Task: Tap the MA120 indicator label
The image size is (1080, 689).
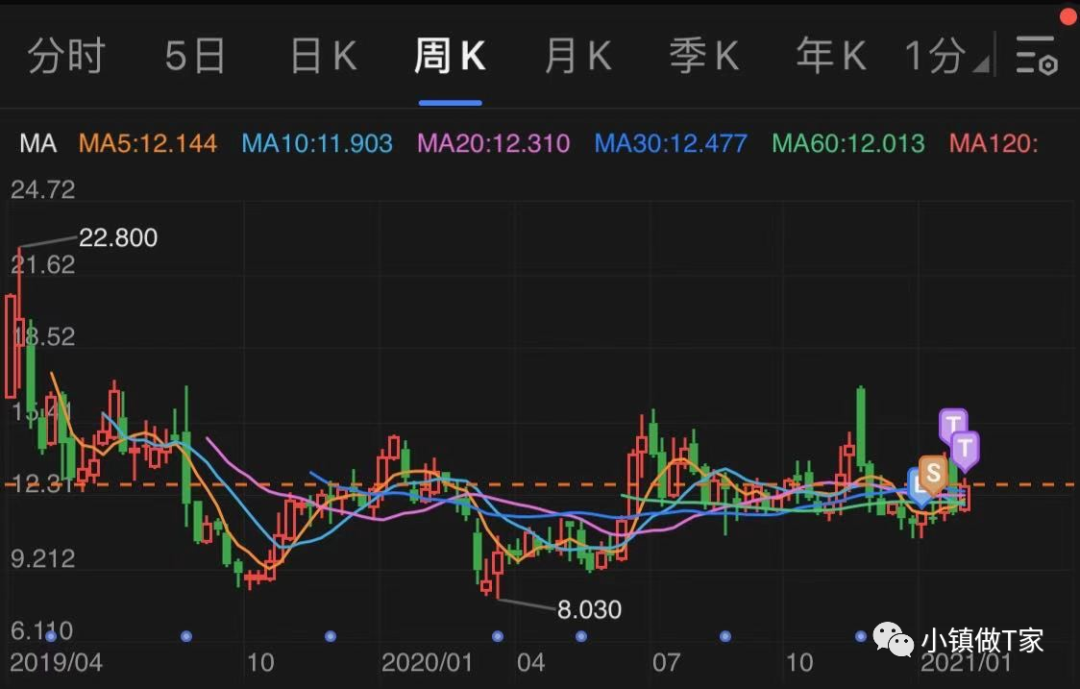Action: (x=993, y=143)
